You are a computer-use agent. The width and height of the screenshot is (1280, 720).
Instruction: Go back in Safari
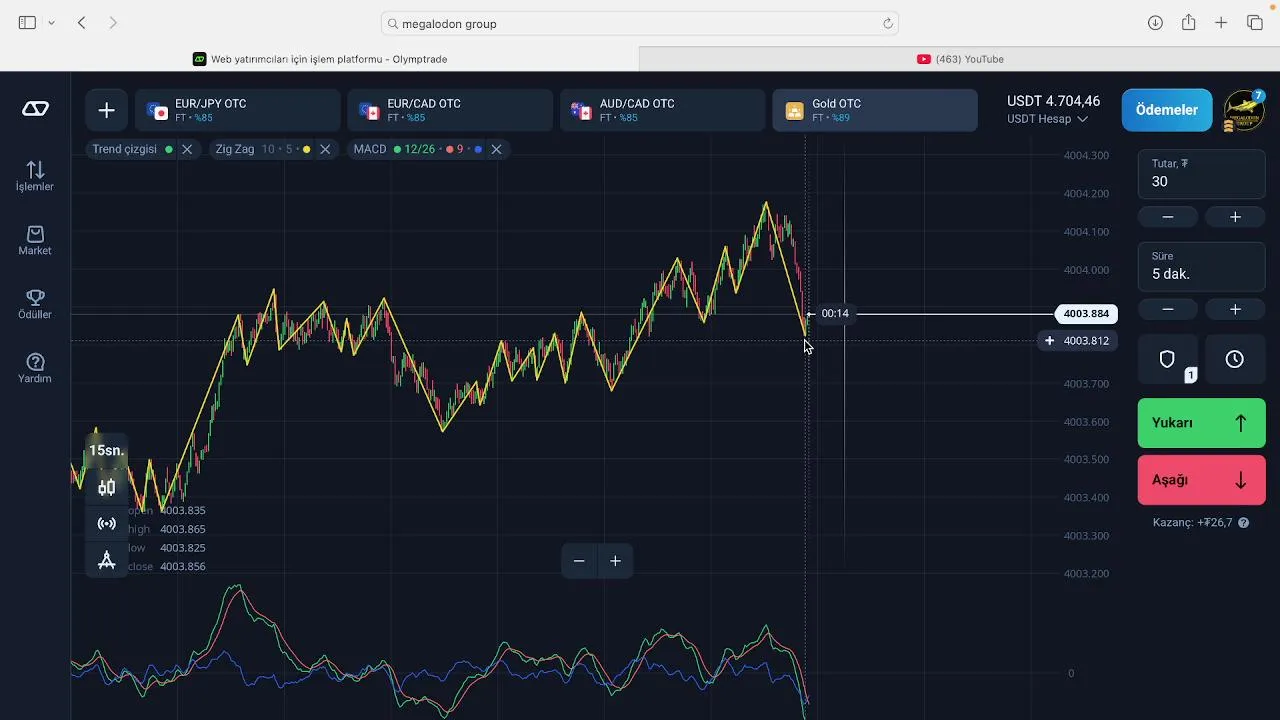click(x=82, y=23)
